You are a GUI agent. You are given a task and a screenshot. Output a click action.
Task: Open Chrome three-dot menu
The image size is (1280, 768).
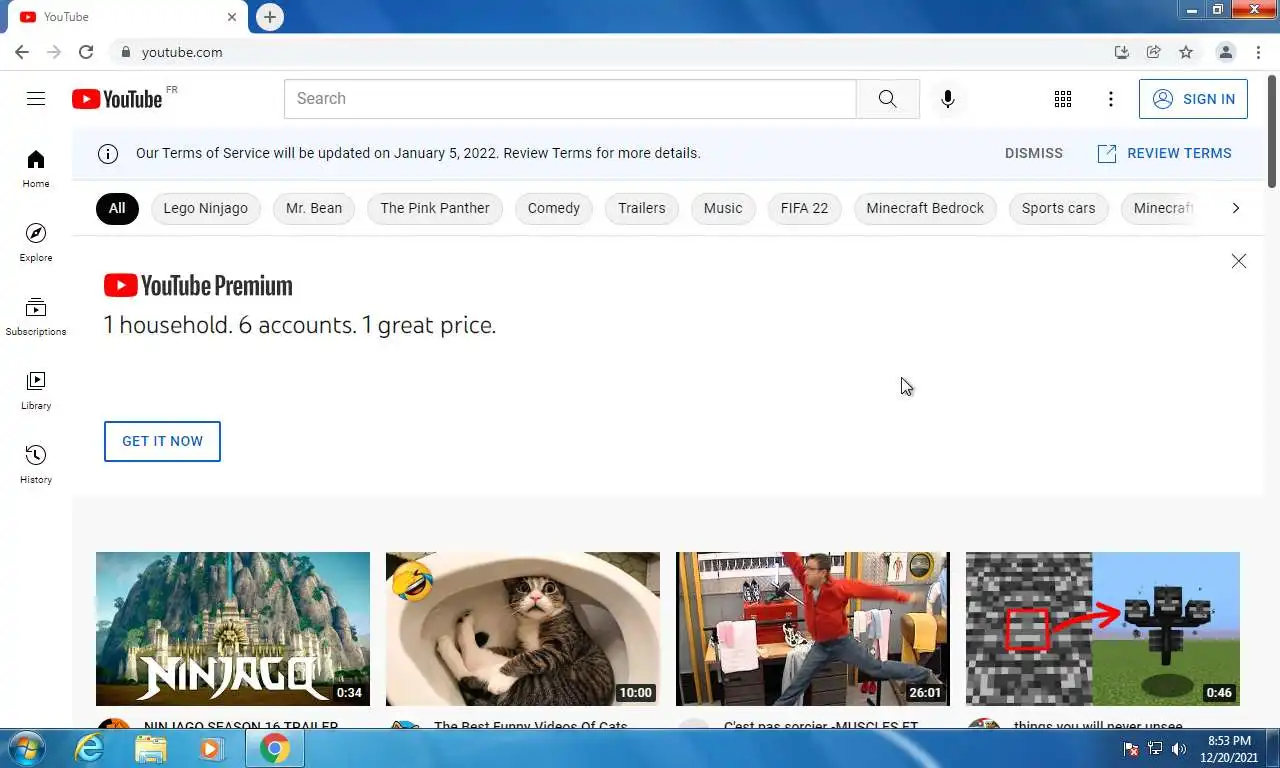1258,52
